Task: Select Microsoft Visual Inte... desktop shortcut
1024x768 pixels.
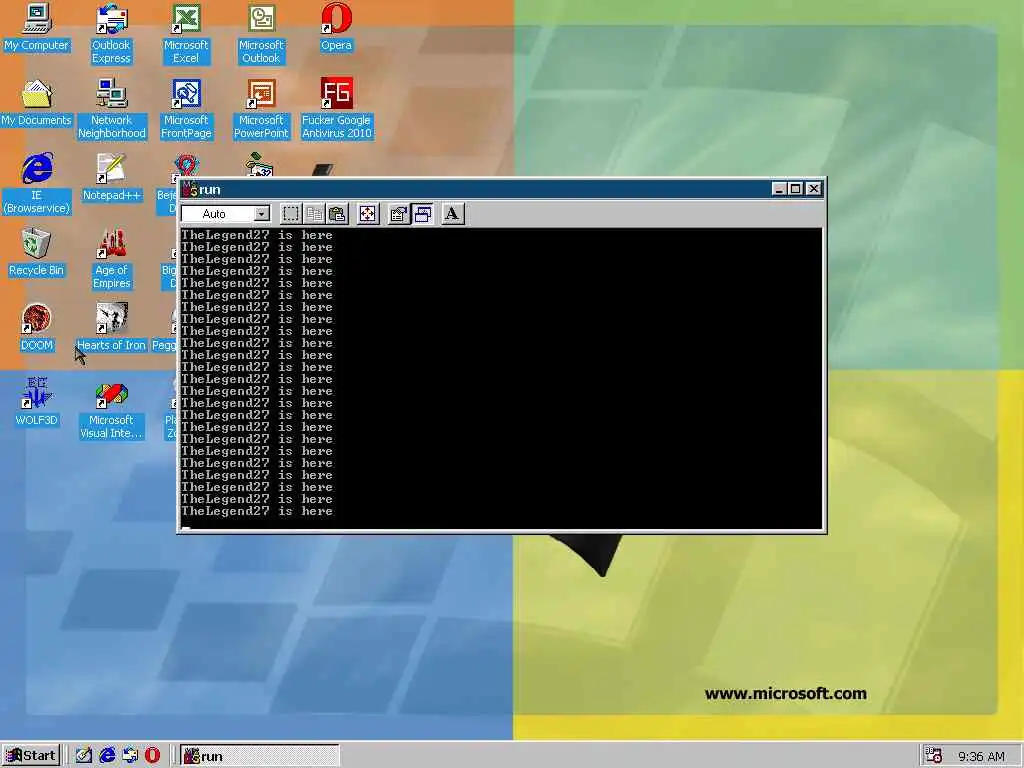Action: (112, 409)
